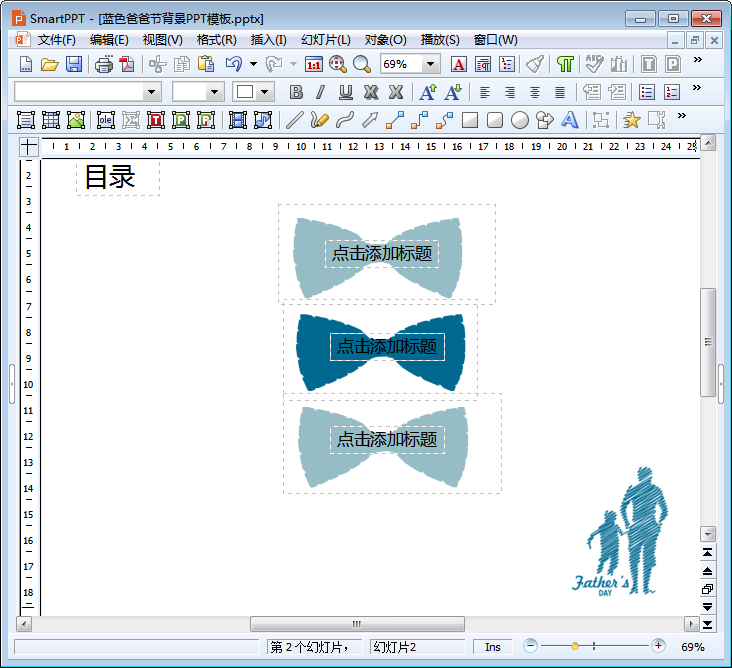Viewport: 732px width, 668px height.
Task: Show more formatting toolbar buttons
Action: (x=697, y=87)
